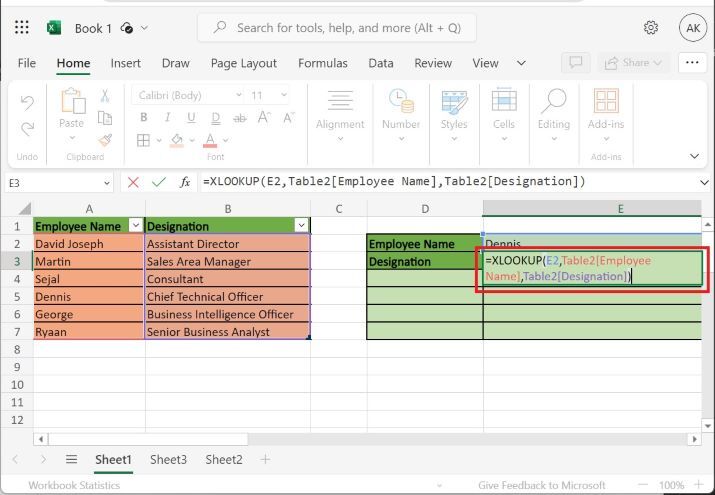Open the settings gear

[651, 27]
